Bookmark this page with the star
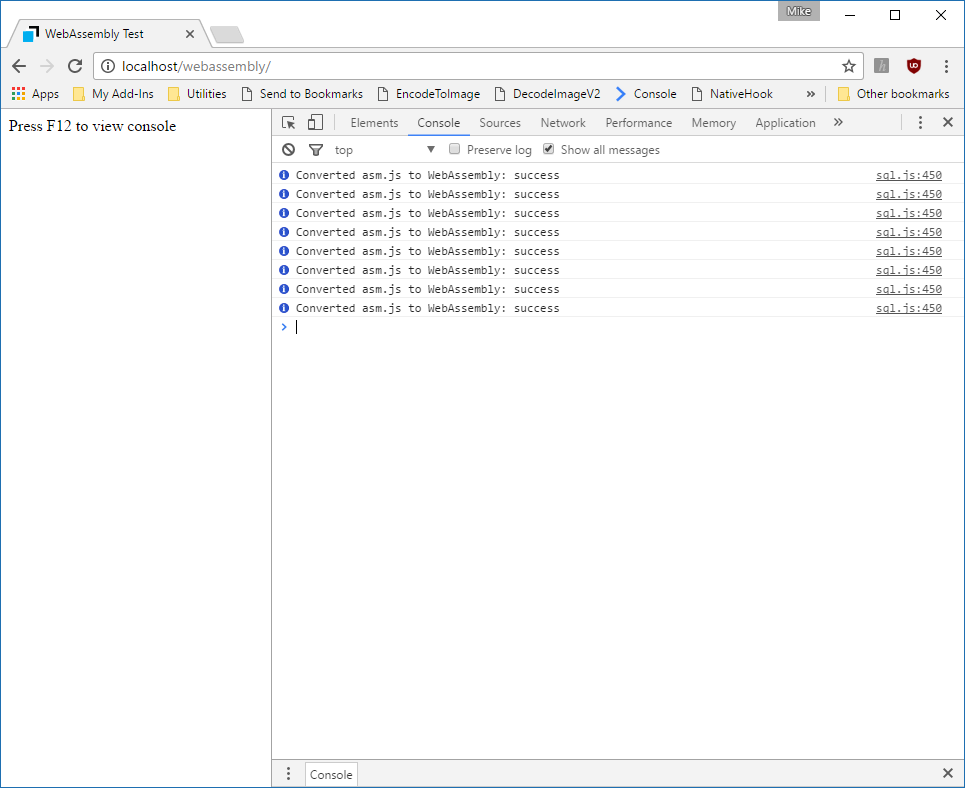The image size is (965, 788). pos(848,65)
